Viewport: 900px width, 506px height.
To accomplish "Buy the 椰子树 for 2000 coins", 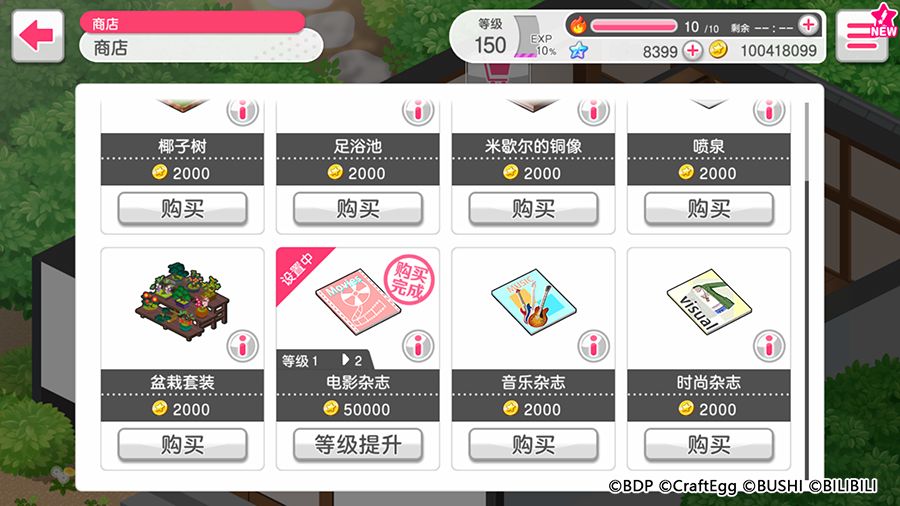I will click(x=183, y=208).
